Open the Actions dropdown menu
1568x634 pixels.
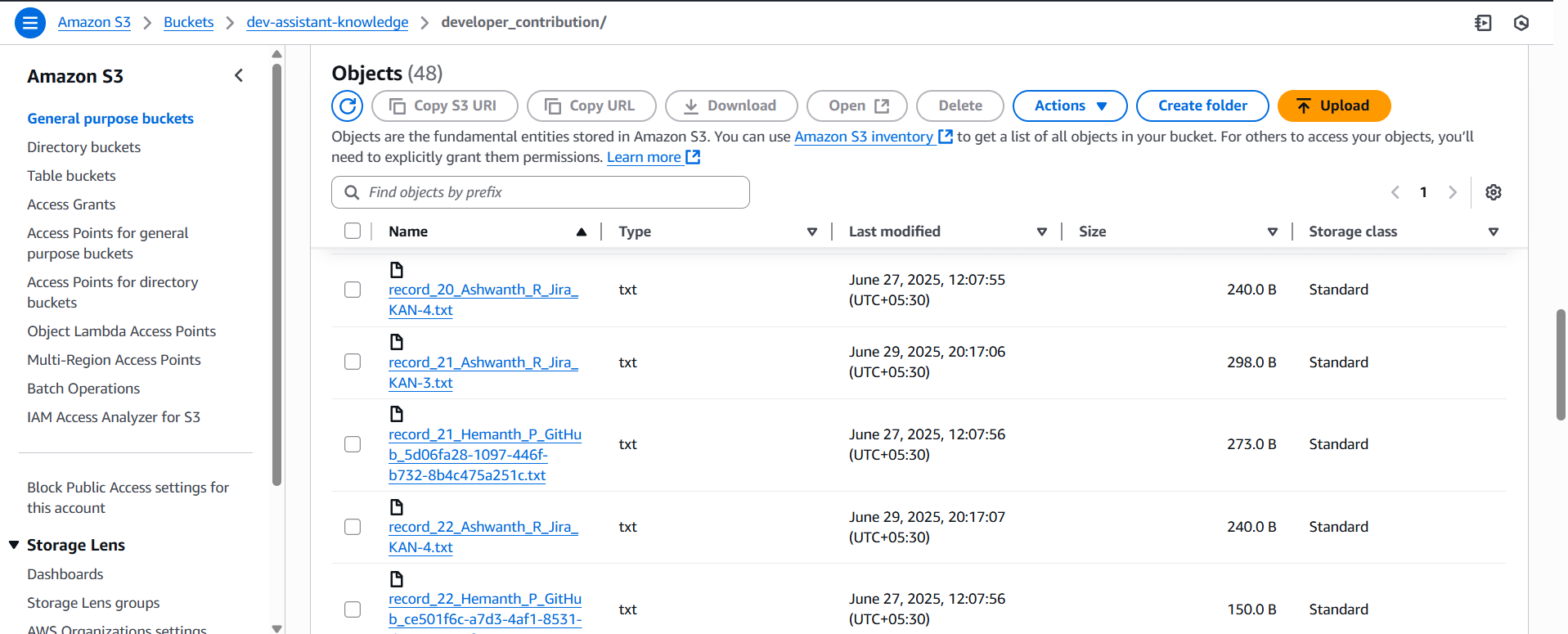(x=1070, y=106)
